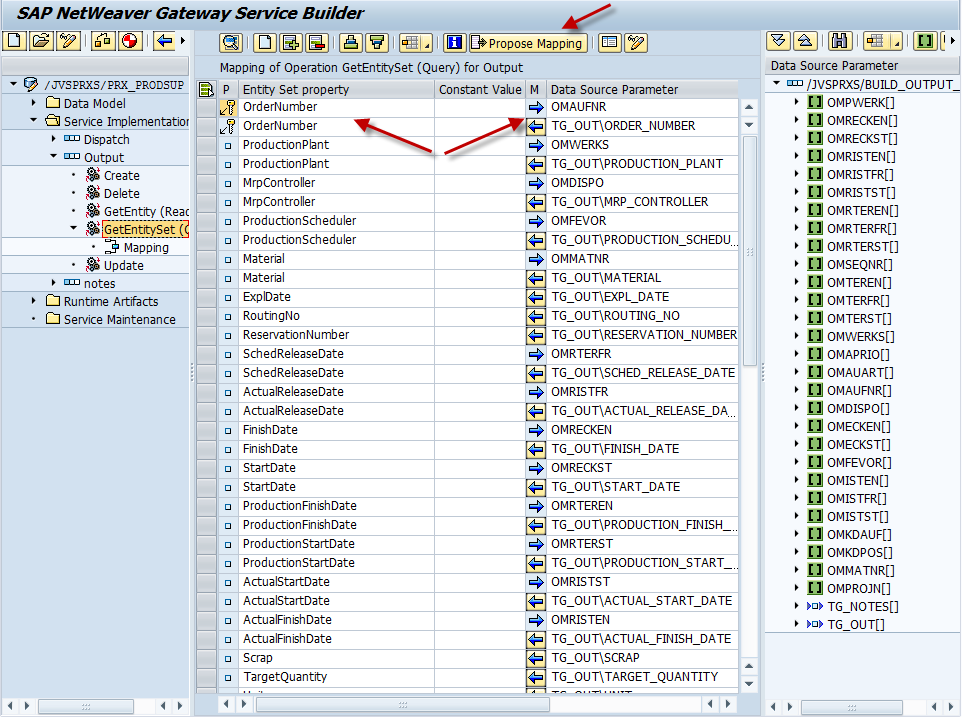Click the mapping arrow for OMWERKS row
This screenshot has width=962, height=718.
coord(536,145)
